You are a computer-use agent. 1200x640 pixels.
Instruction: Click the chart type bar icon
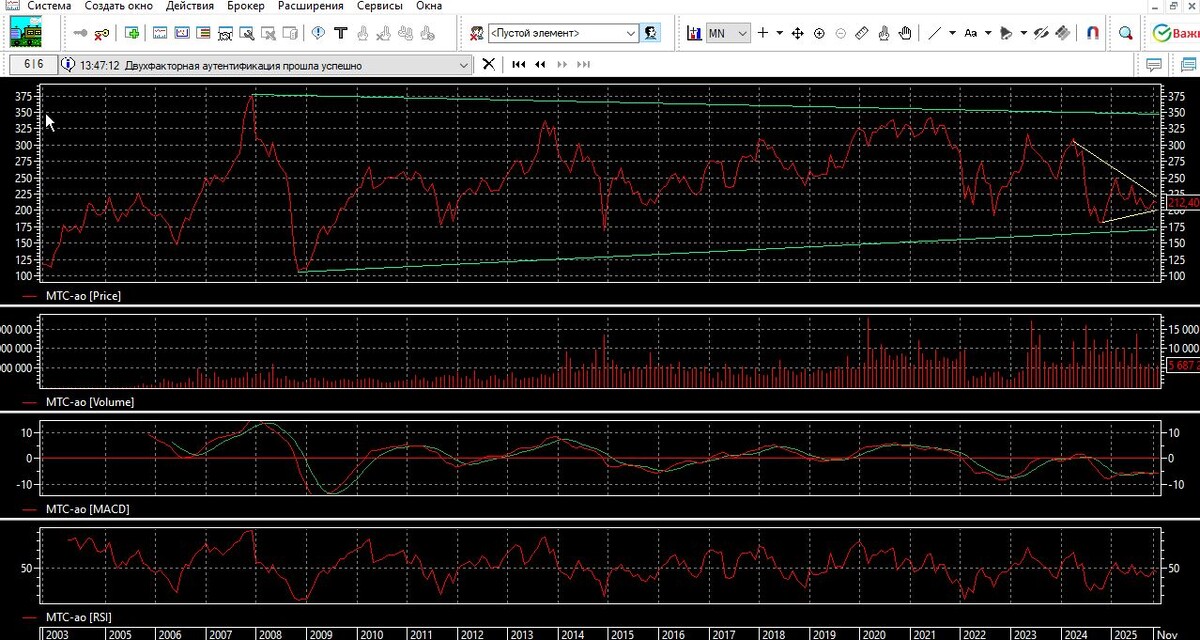click(x=694, y=33)
